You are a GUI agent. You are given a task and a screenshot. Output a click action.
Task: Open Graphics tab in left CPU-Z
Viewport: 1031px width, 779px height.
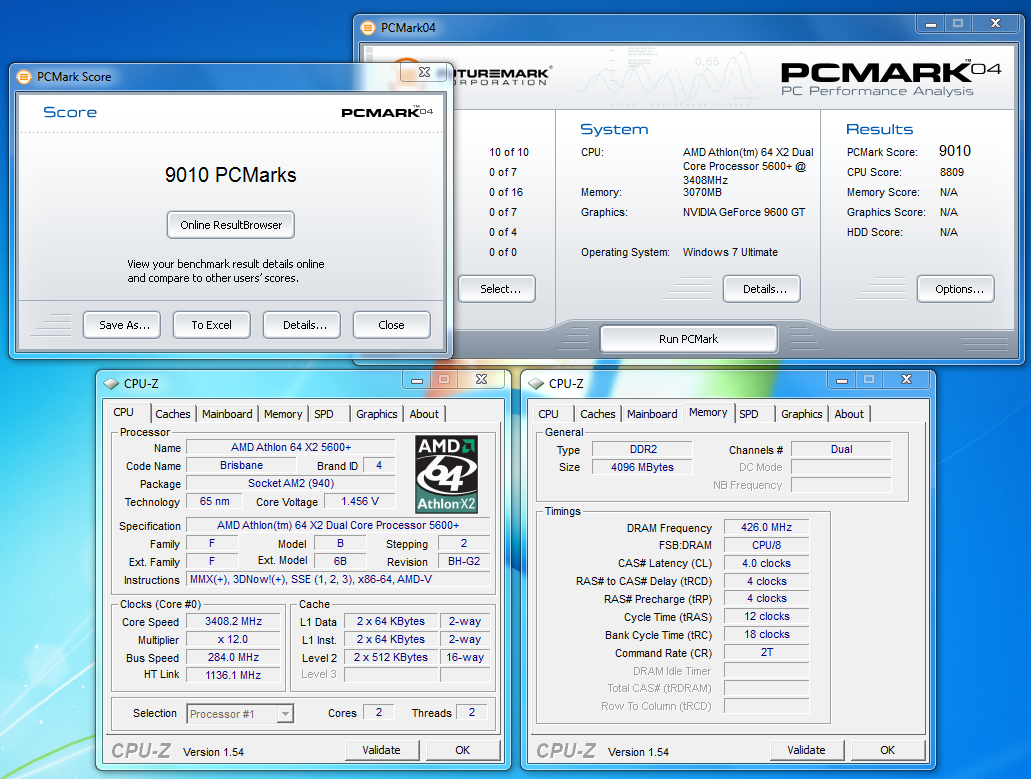click(x=377, y=414)
